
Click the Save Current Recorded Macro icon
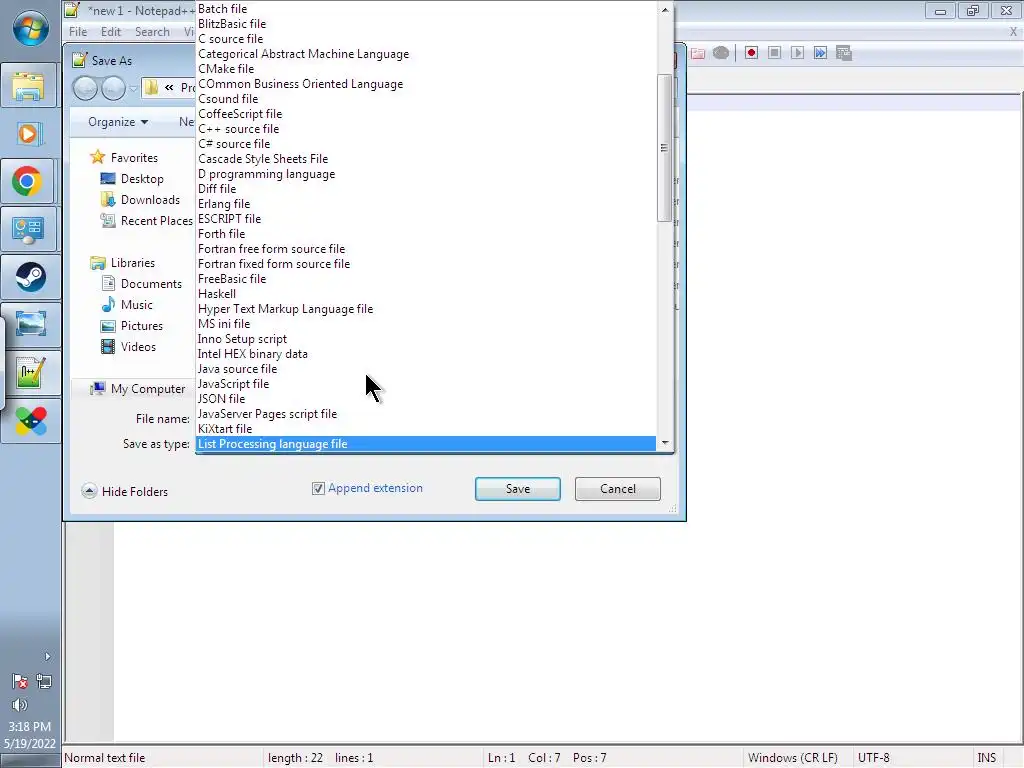point(844,53)
